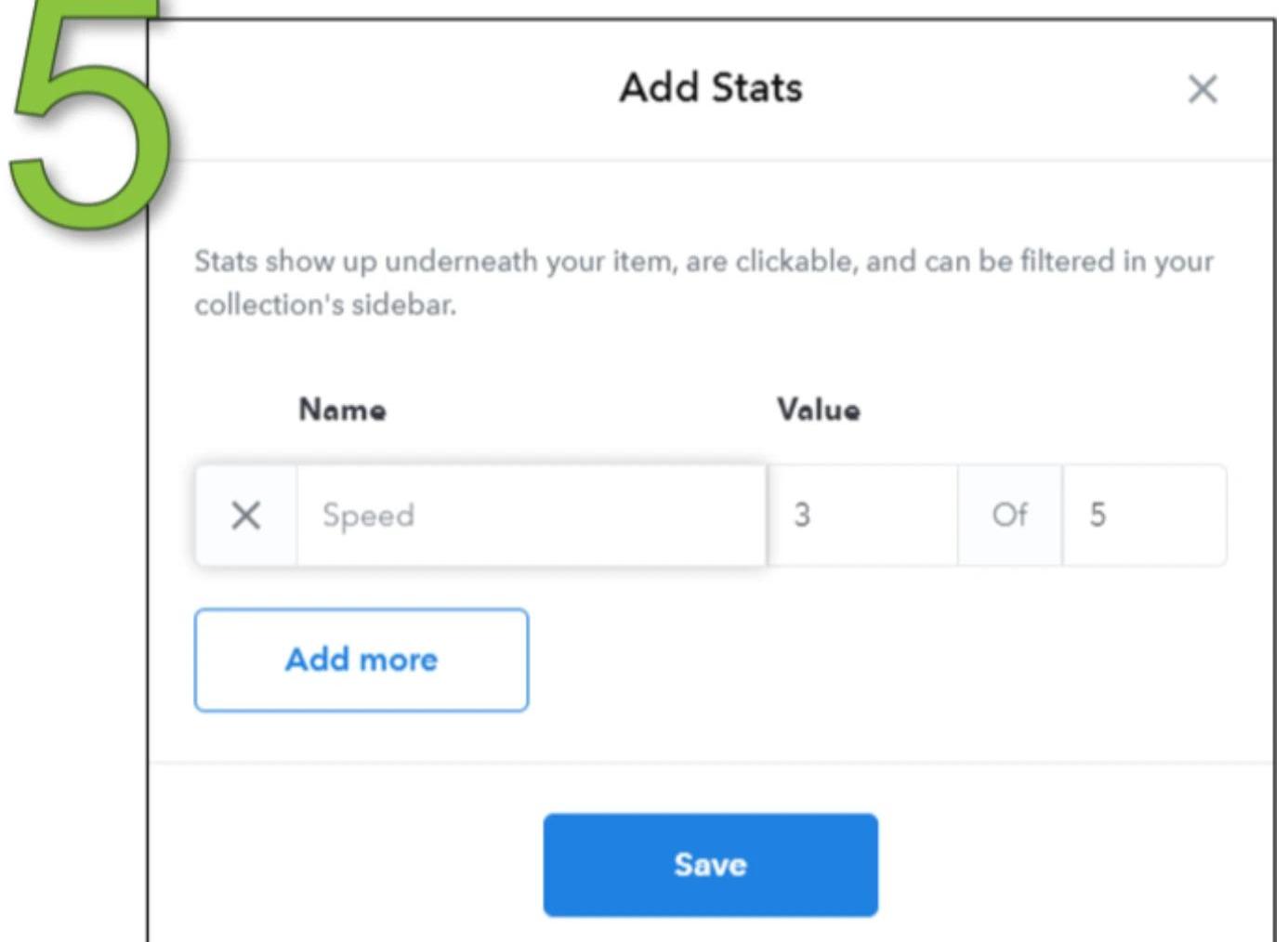Click the first description line about Stats
Image resolution: width=1288 pixels, height=942 pixels.
[703, 261]
